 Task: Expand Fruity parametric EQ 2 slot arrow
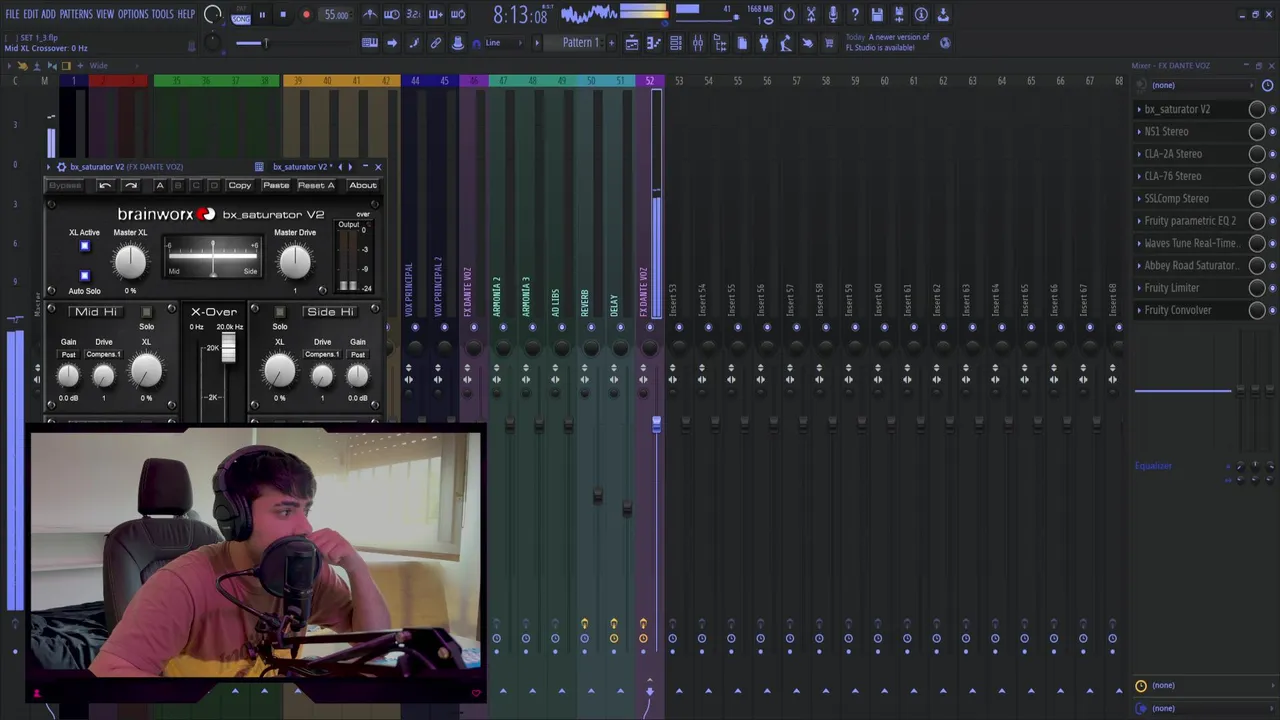(1139, 221)
